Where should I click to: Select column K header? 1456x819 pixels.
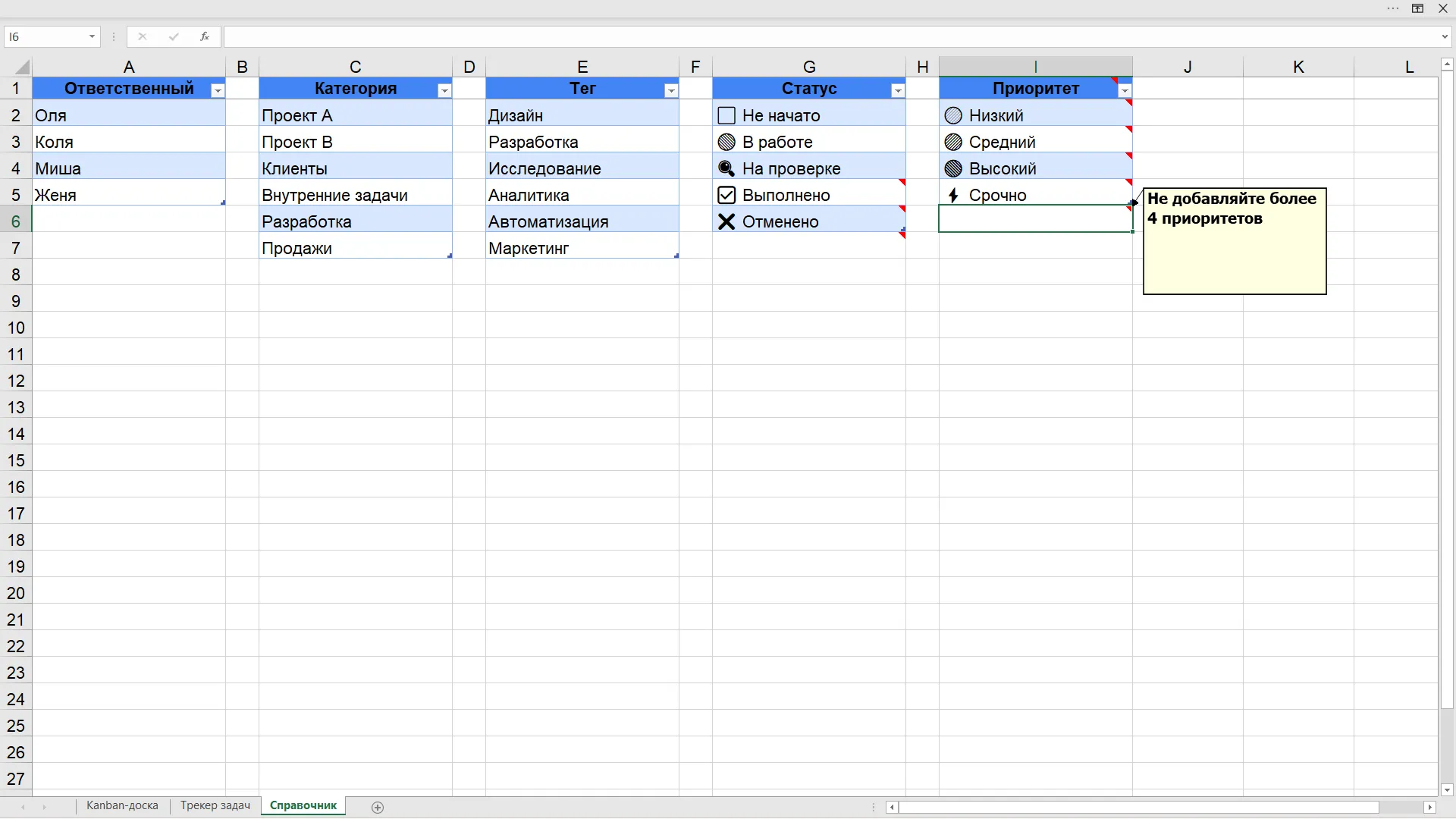[x=1298, y=67]
